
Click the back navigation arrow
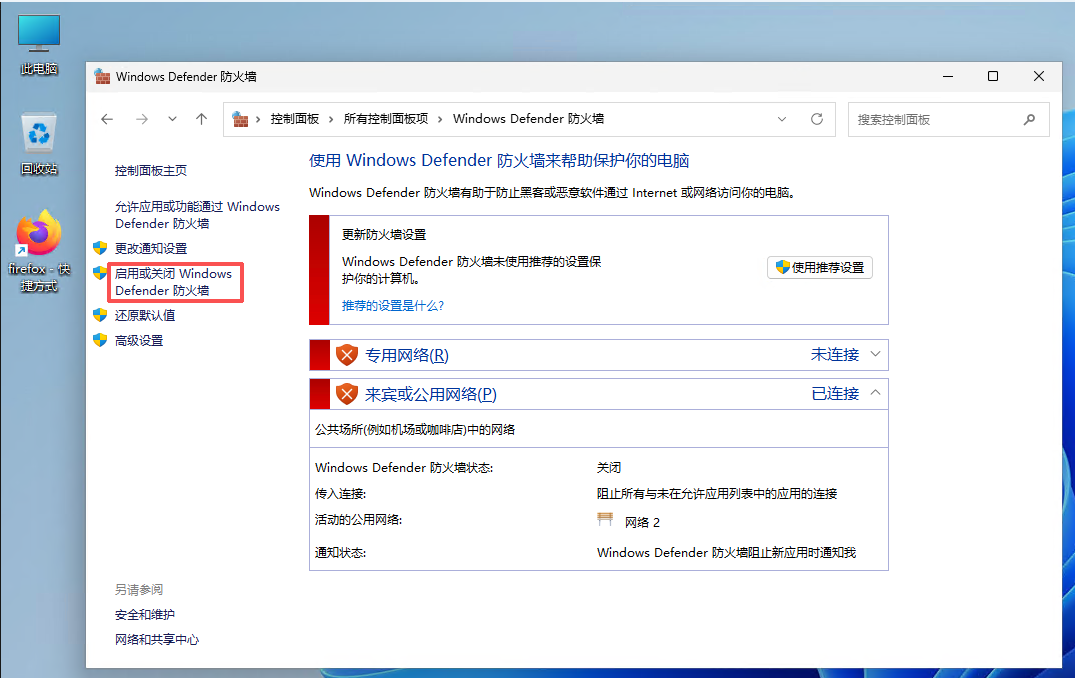[x=108, y=119]
